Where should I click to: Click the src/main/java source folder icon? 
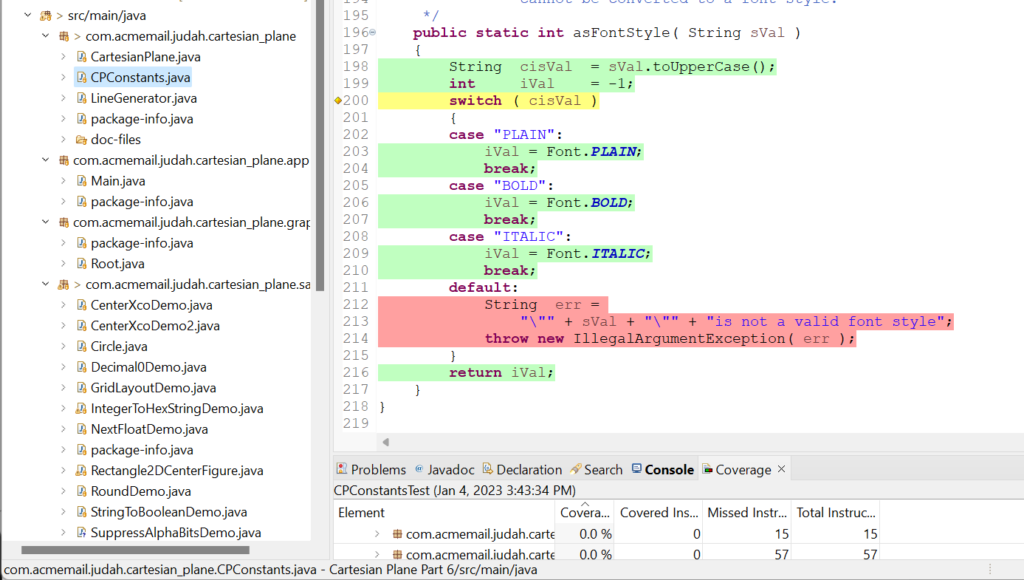tap(44, 16)
